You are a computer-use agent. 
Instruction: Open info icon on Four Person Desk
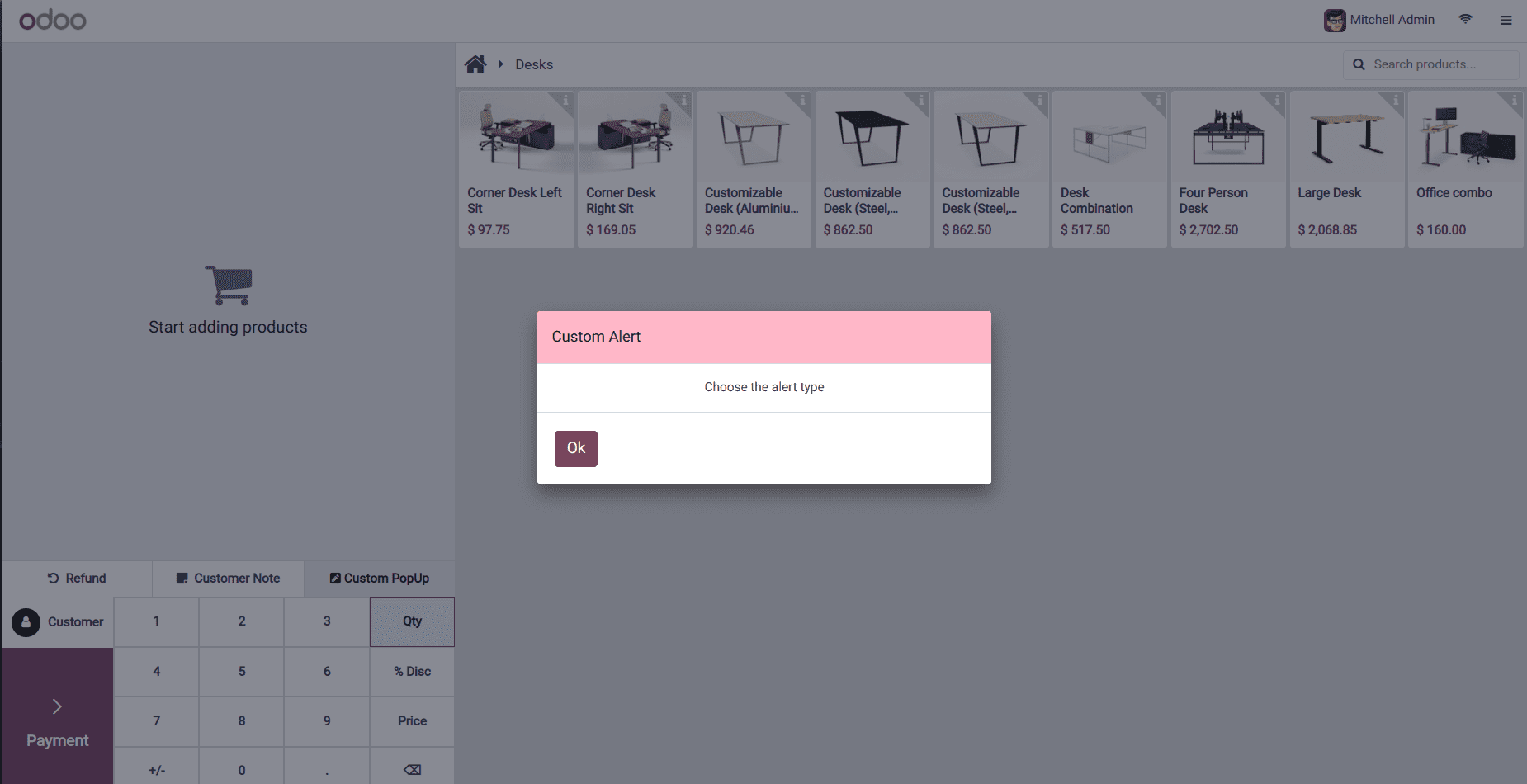click(x=1277, y=100)
